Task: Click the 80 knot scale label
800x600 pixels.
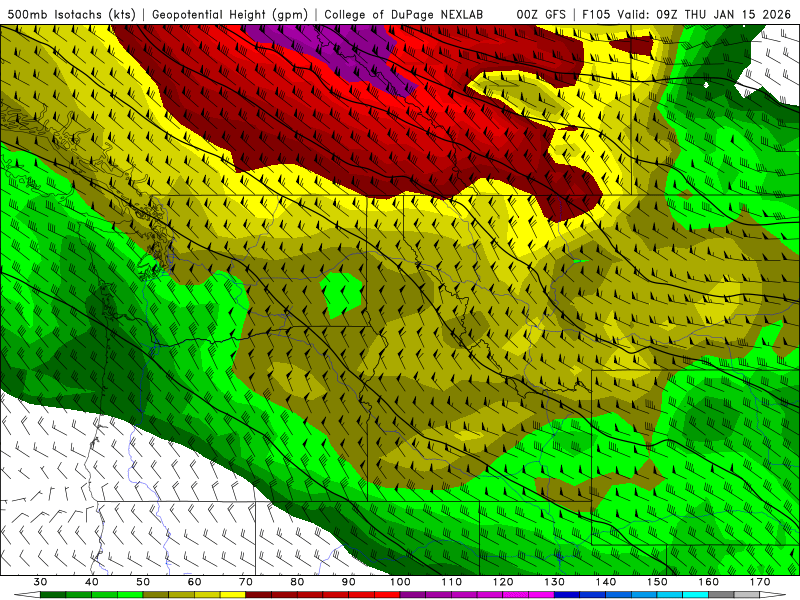Action: pos(297,582)
